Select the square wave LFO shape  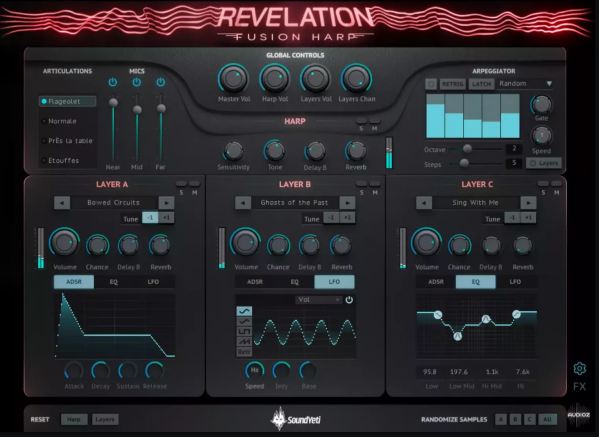click(244, 331)
